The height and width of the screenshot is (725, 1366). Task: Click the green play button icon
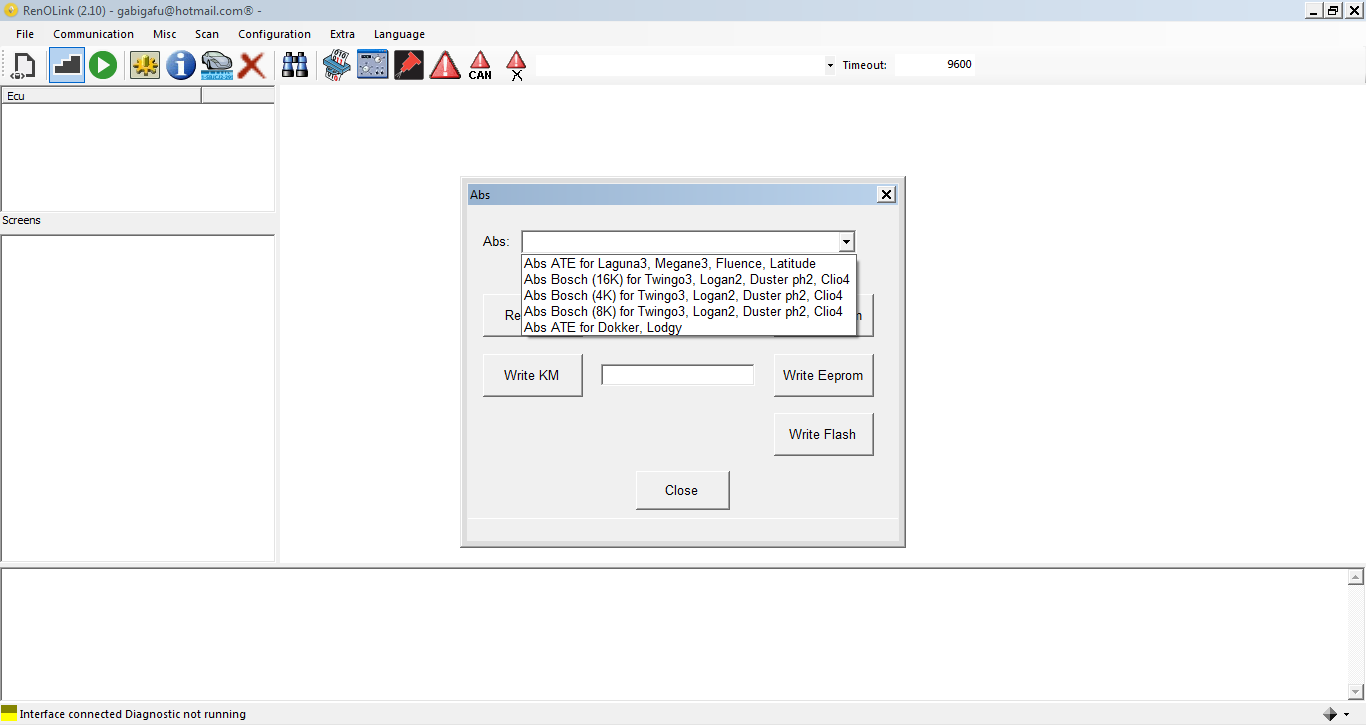[103, 66]
